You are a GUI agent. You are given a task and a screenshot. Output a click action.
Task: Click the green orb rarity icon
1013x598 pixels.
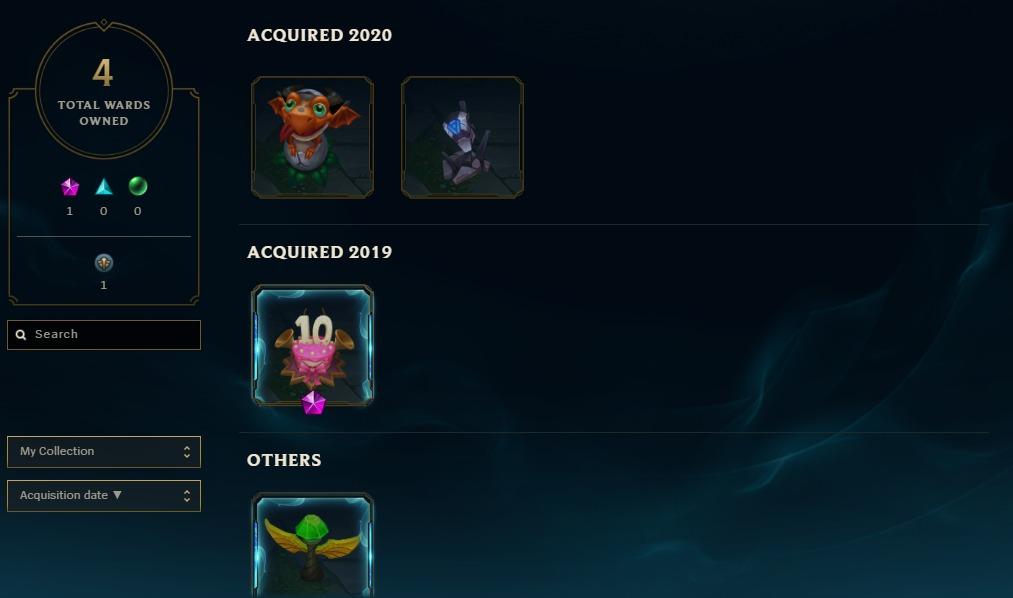tap(138, 187)
